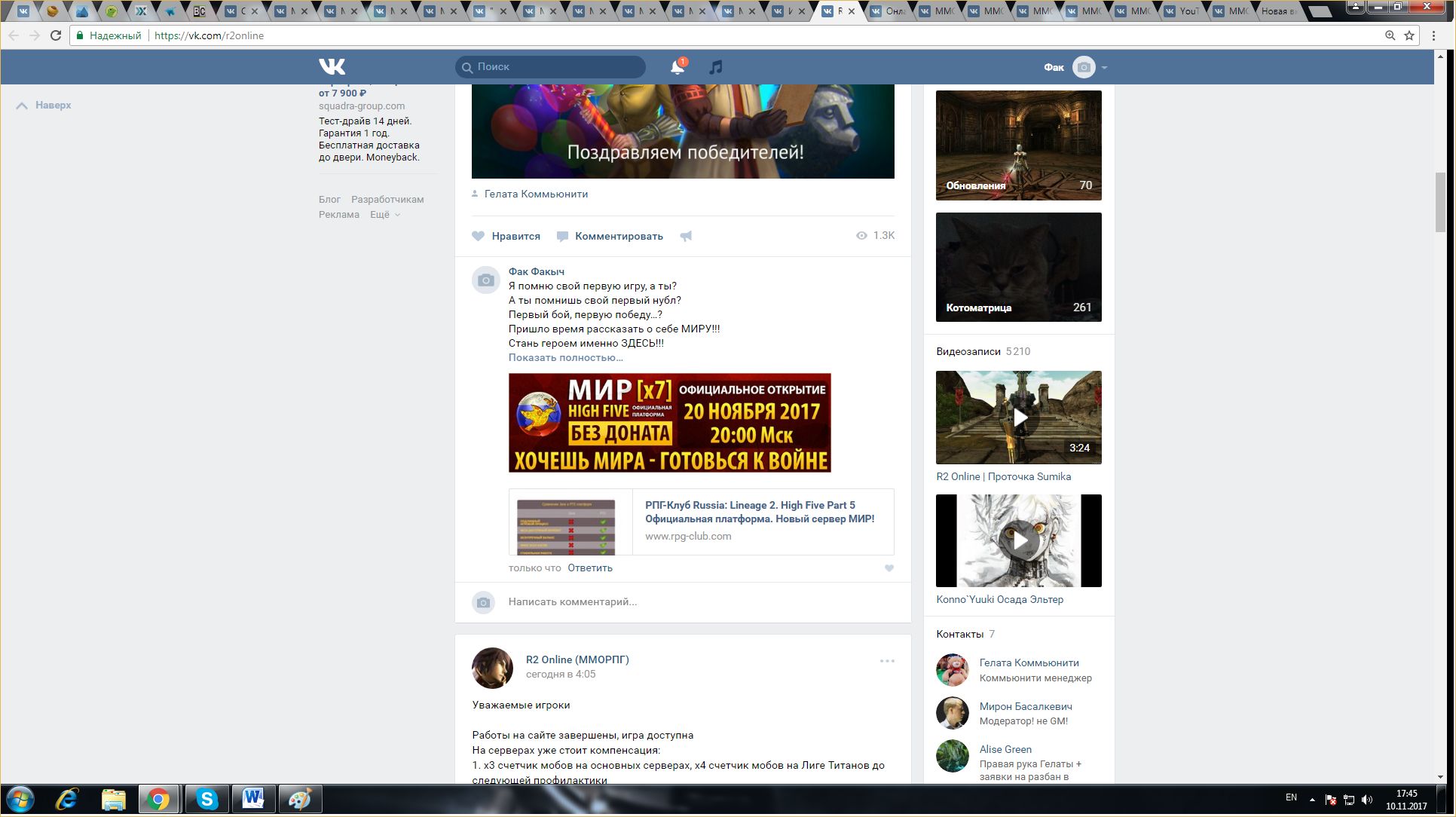This screenshot has width=1456, height=817.
Task: Click the volume speaker tray icon
Action: pos(1367,799)
